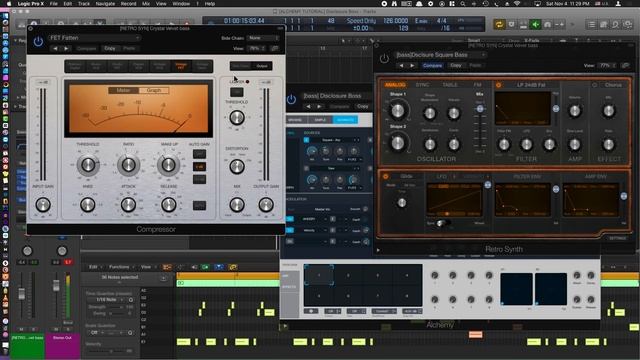This screenshot has height=360, width=640.
Task: Open the List Editors icon in control bar
Action: (591, 24)
